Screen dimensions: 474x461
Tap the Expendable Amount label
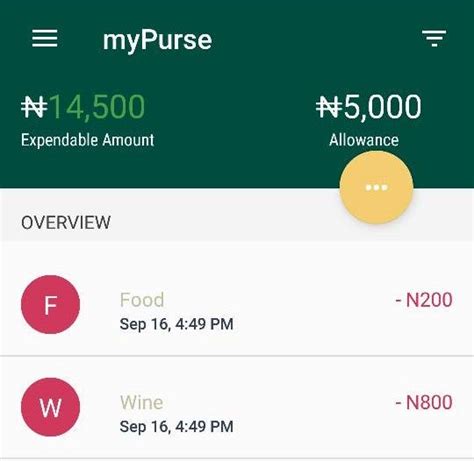point(87,140)
